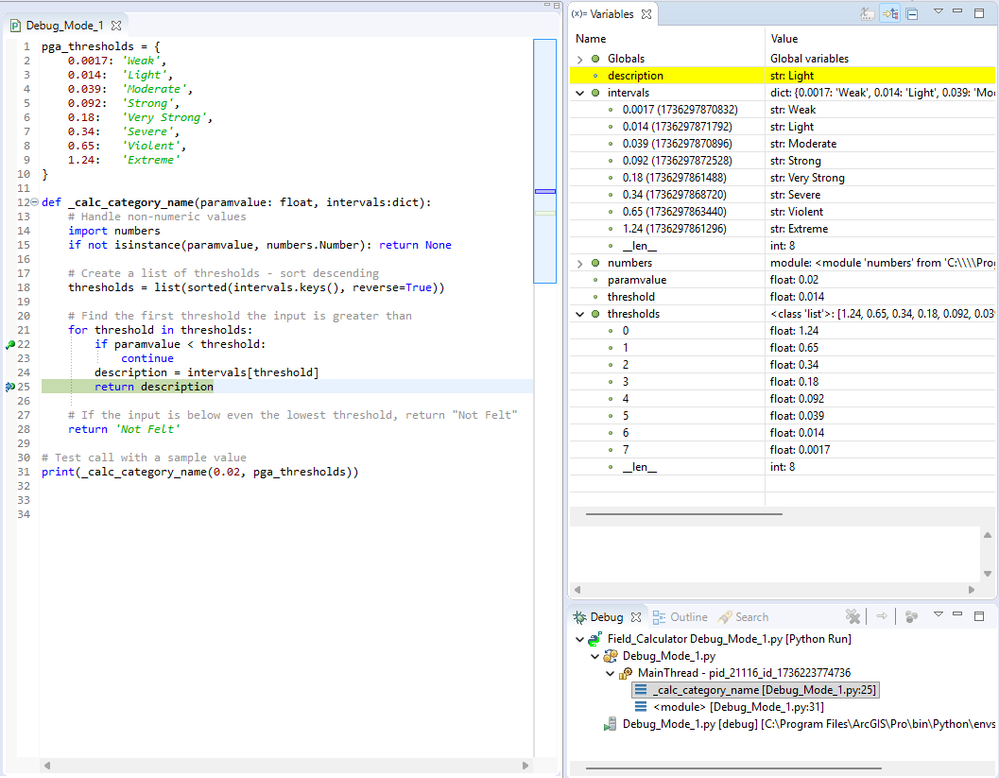This screenshot has height=778, width=999.
Task: Click Collapse All icon in Variables view
Action: click(912, 14)
